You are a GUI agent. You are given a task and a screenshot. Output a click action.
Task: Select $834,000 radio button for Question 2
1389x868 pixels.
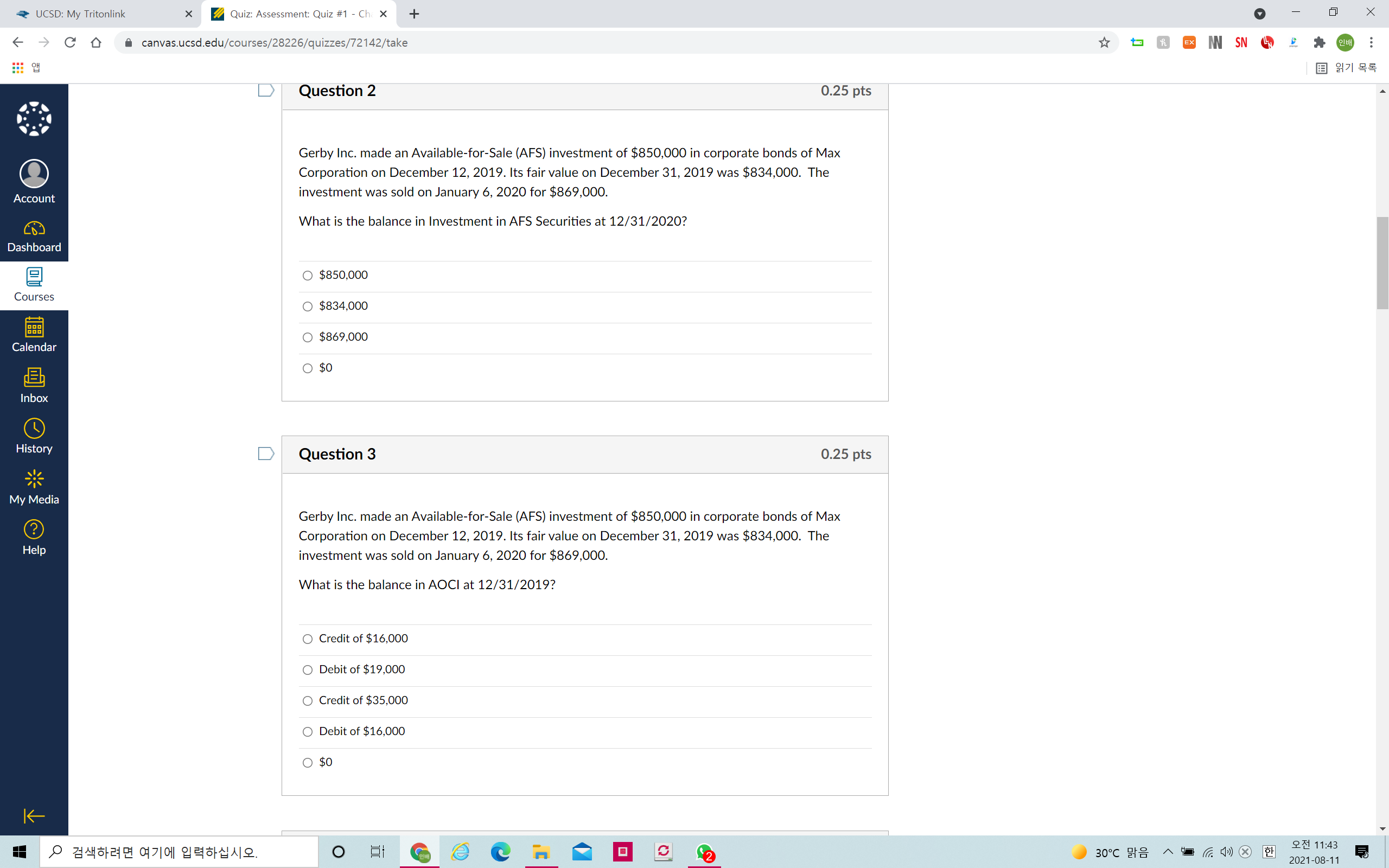[308, 306]
